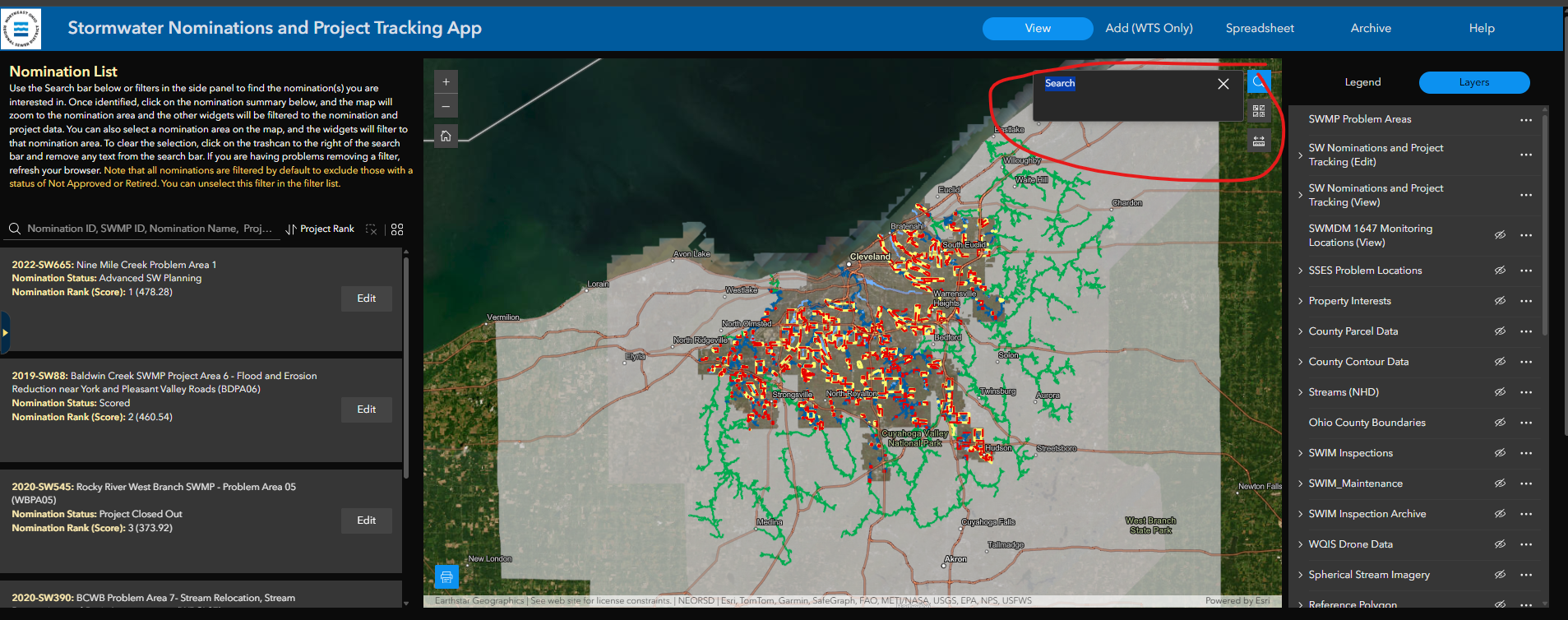Show the County Parcel Data layer
The image size is (1568, 620).
pyautogui.click(x=1500, y=331)
